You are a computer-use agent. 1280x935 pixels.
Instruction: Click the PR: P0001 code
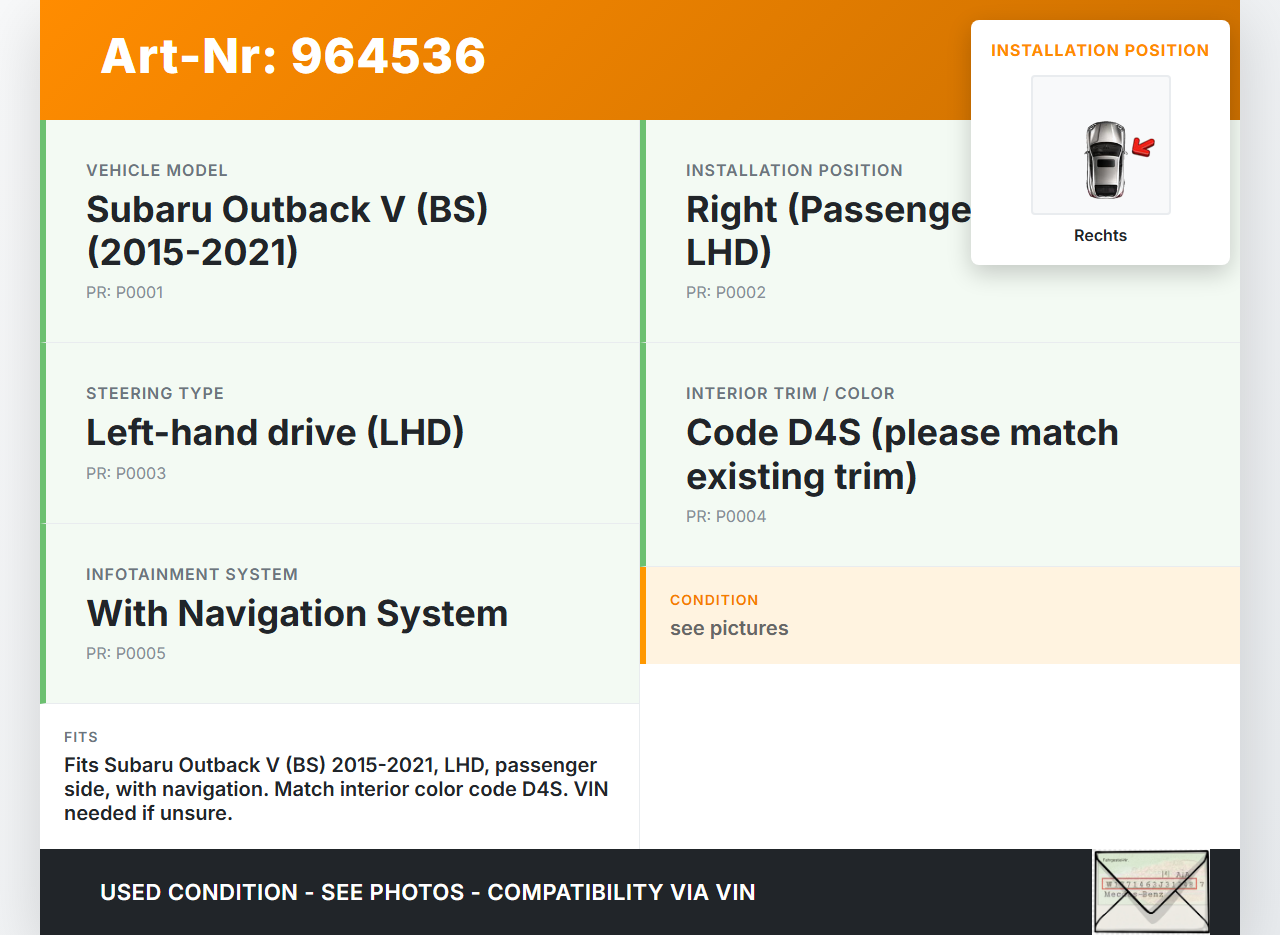click(x=125, y=293)
